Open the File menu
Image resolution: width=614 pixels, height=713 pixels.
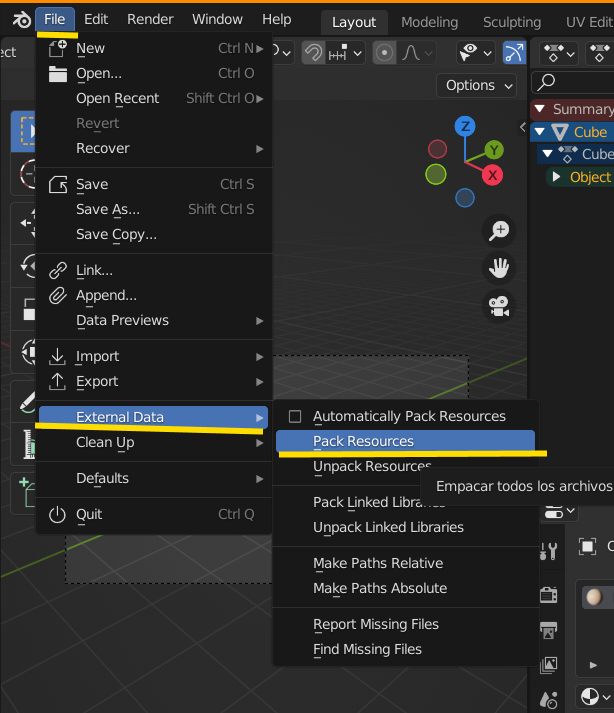coord(55,20)
